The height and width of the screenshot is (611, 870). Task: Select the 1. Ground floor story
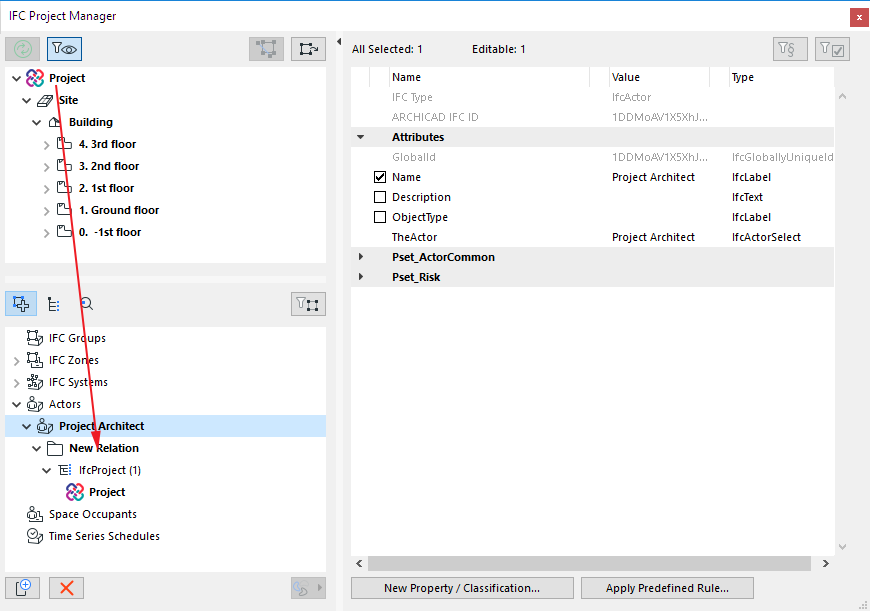pos(119,210)
